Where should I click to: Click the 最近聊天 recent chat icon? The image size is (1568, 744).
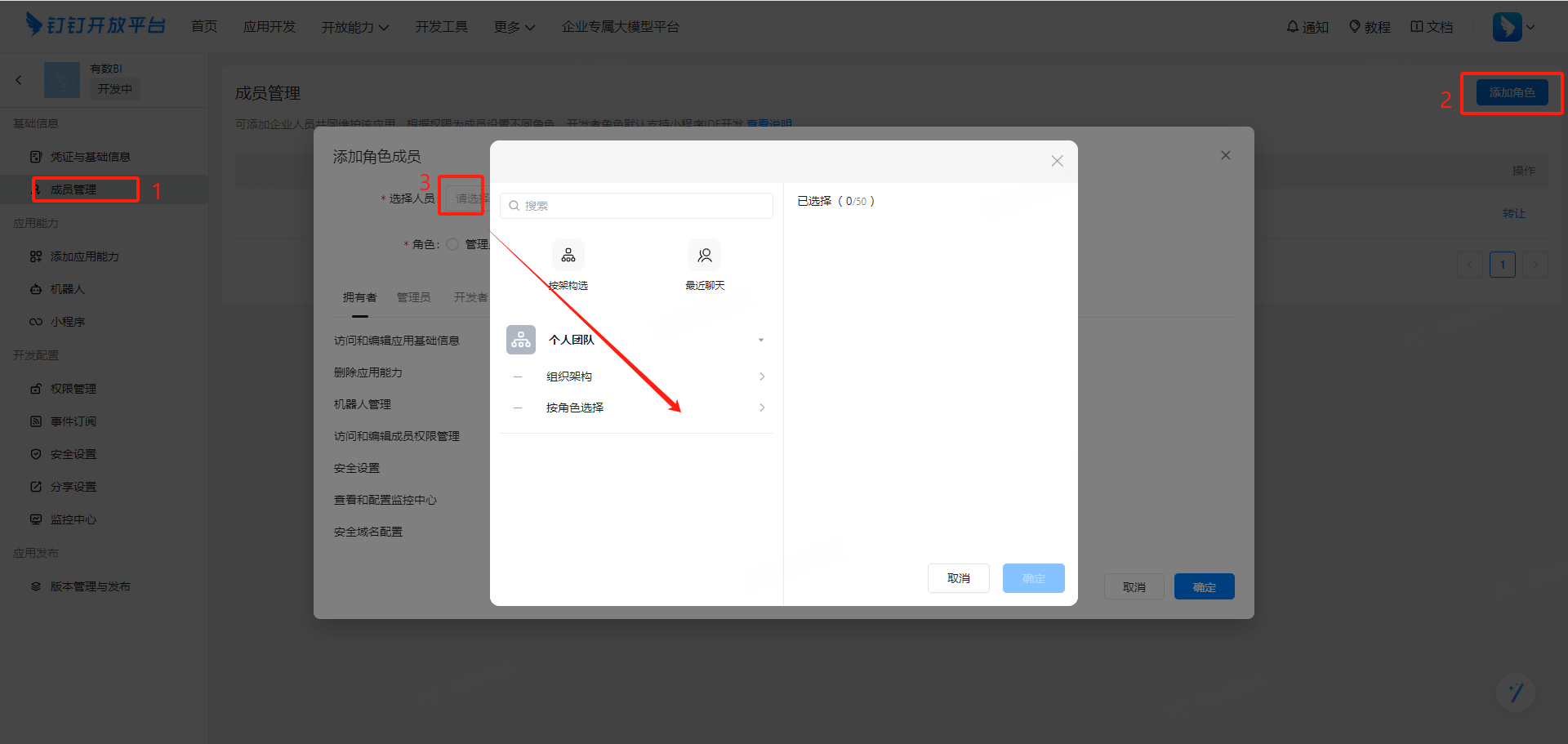704,256
